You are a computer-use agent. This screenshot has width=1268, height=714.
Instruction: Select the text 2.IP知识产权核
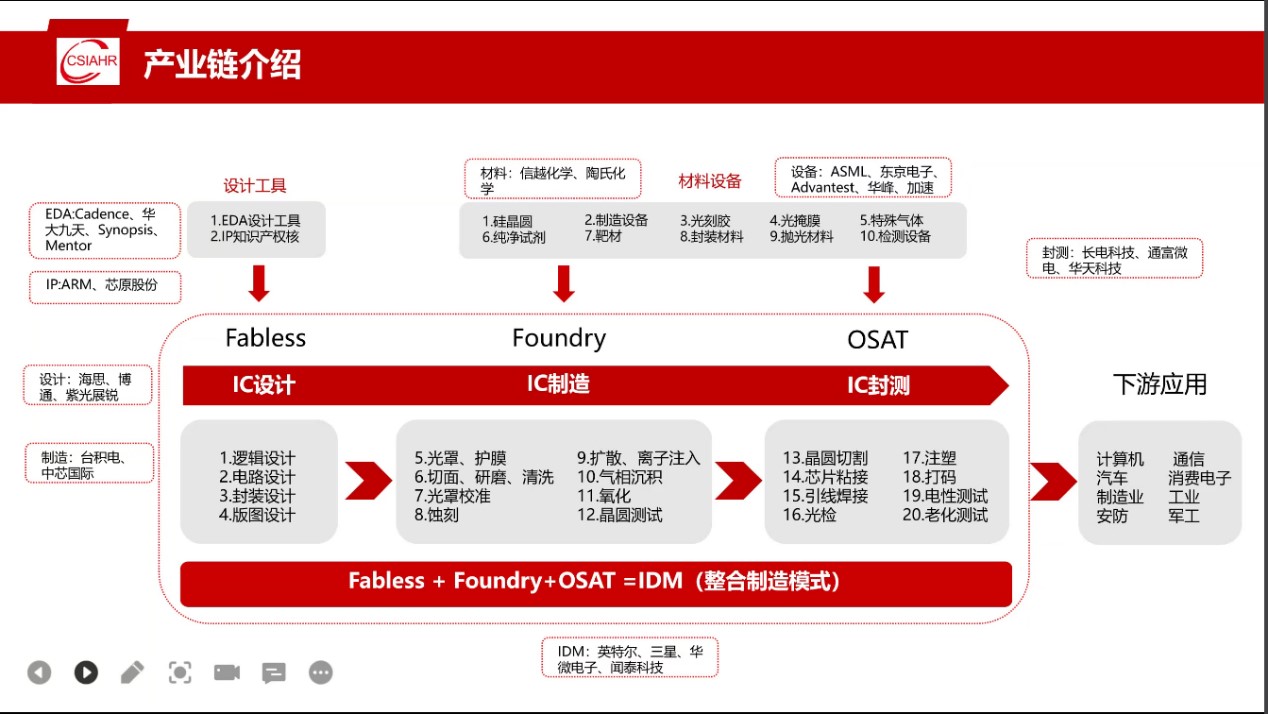255,237
